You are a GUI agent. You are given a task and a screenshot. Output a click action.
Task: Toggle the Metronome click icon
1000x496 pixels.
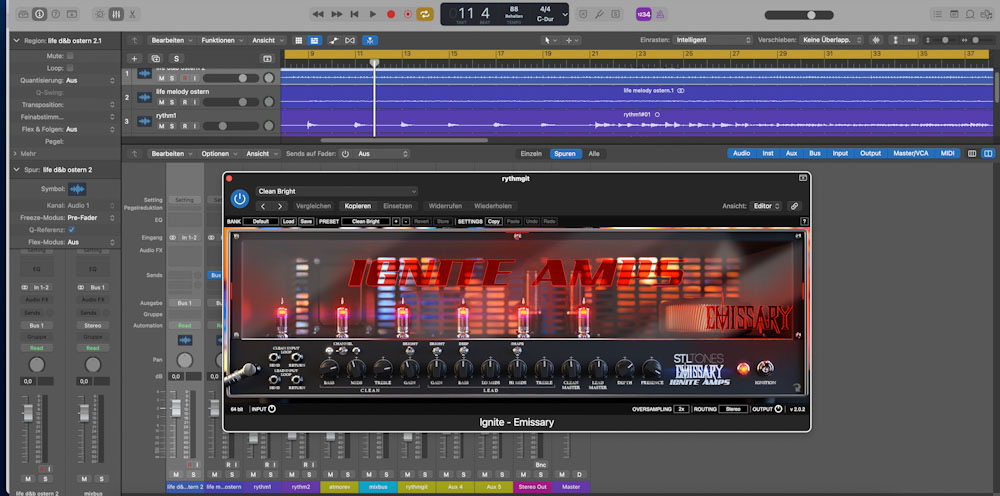point(660,14)
